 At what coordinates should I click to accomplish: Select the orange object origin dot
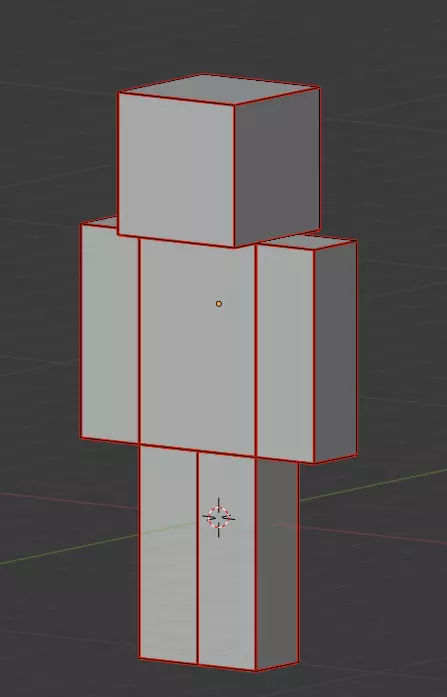tap(219, 304)
